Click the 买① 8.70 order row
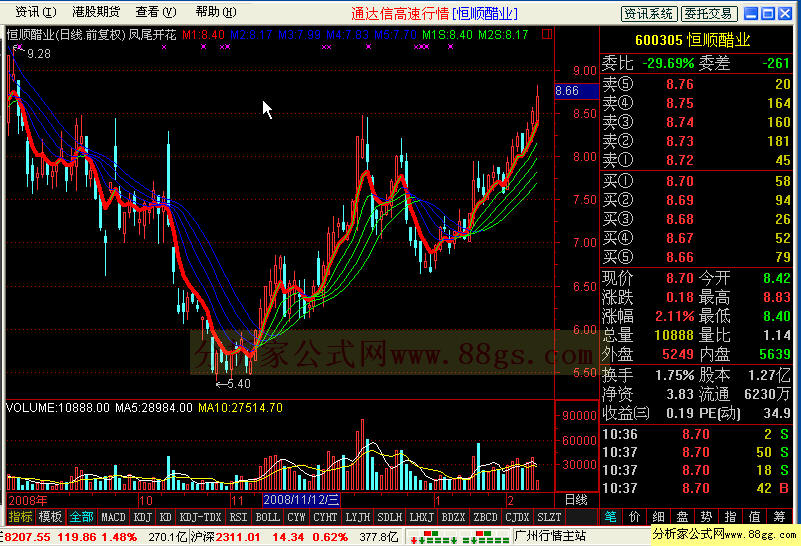This screenshot has width=801, height=546. click(x=696, y=181)
